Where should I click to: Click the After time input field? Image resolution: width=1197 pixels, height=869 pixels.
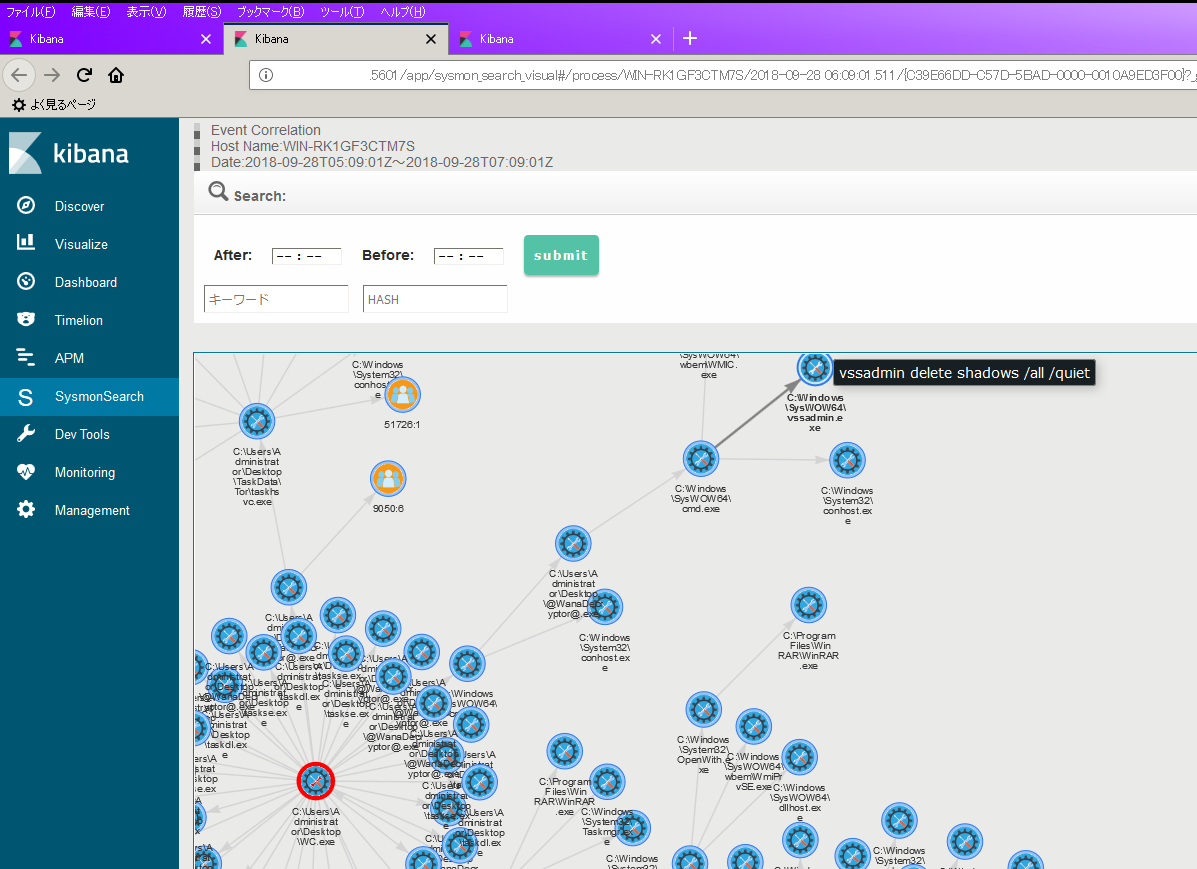point(306,256)
